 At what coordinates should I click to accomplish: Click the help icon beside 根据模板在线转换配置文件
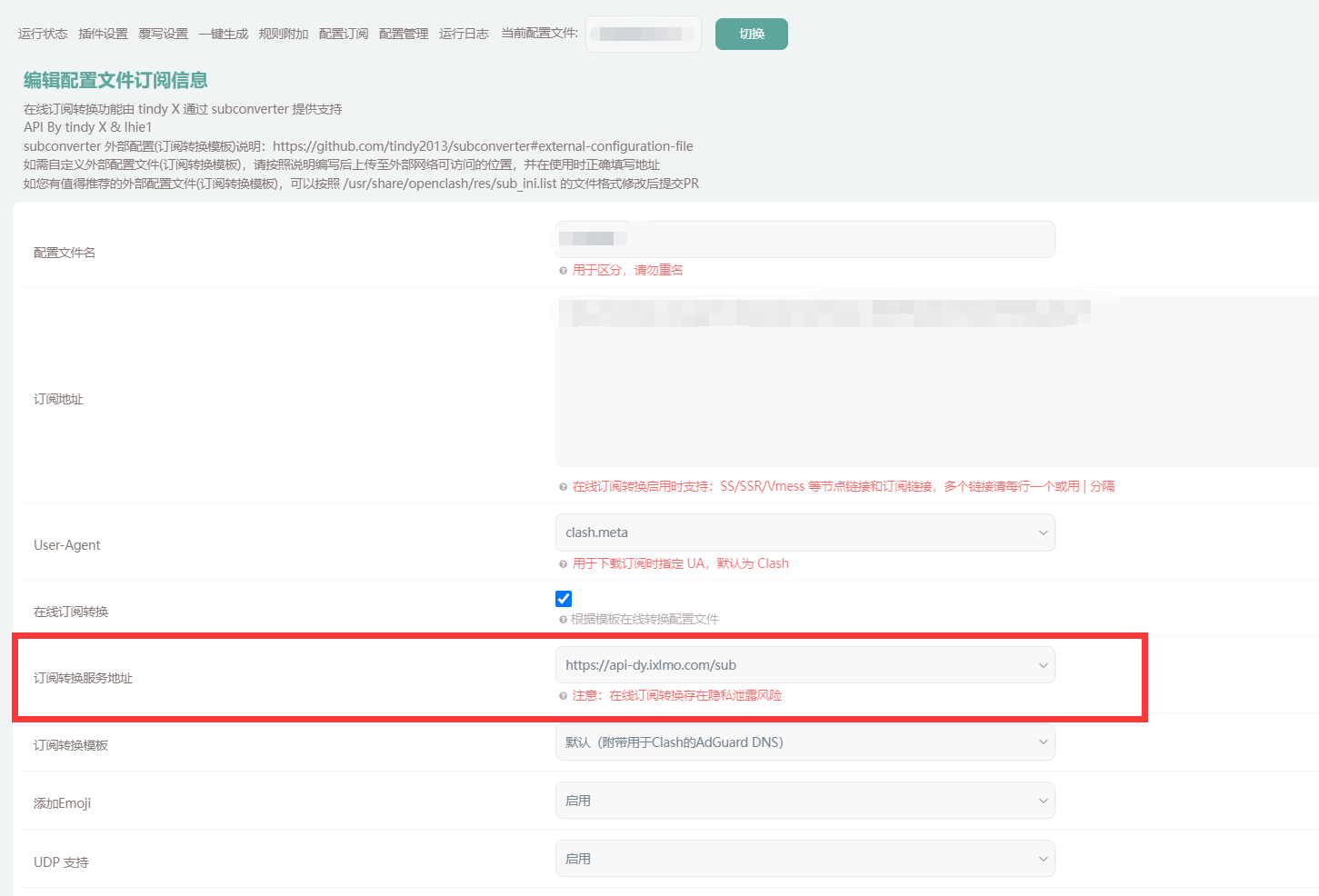[x=563, y=619]
